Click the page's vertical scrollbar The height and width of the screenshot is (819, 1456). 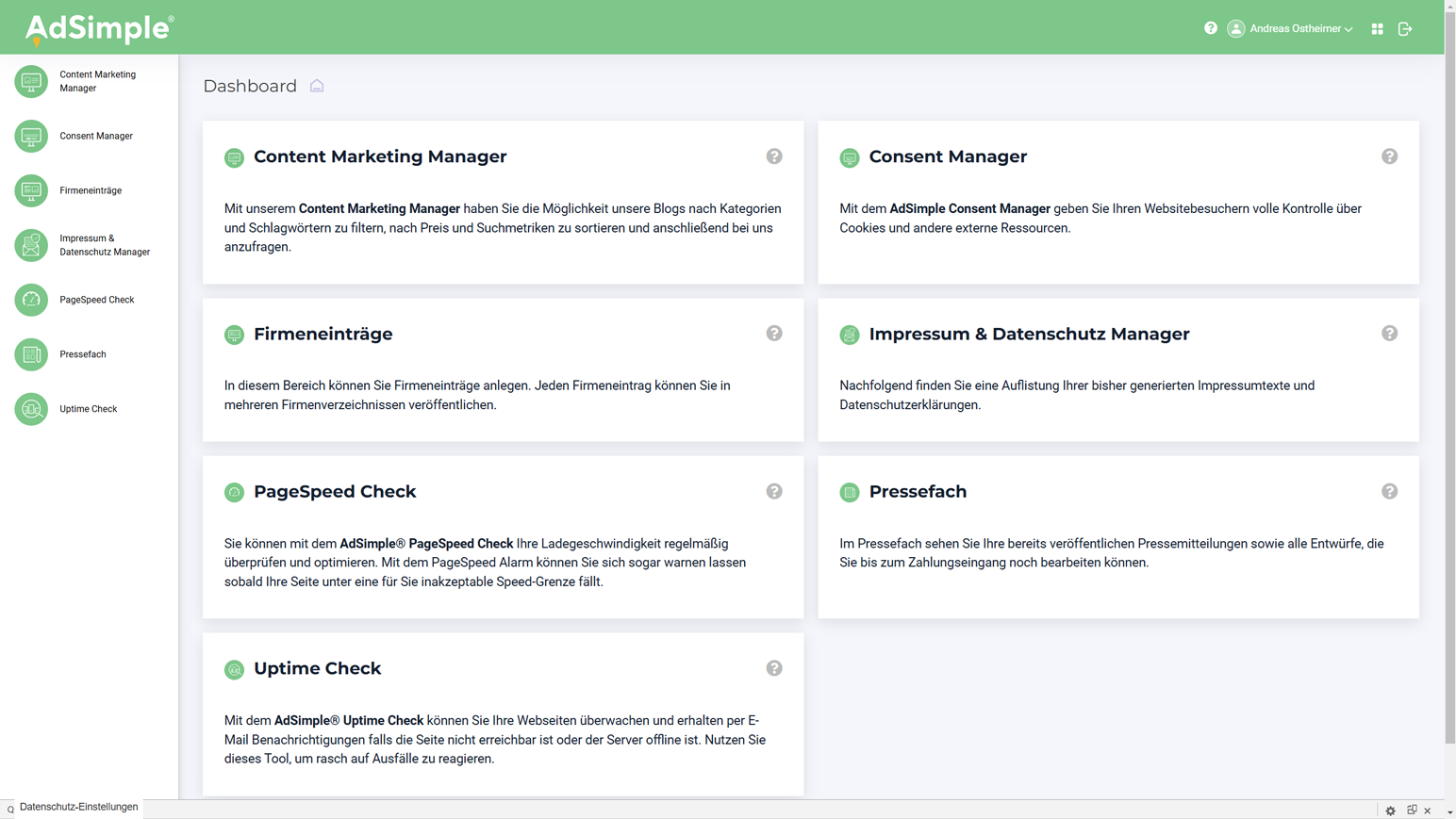[1449, 377]
